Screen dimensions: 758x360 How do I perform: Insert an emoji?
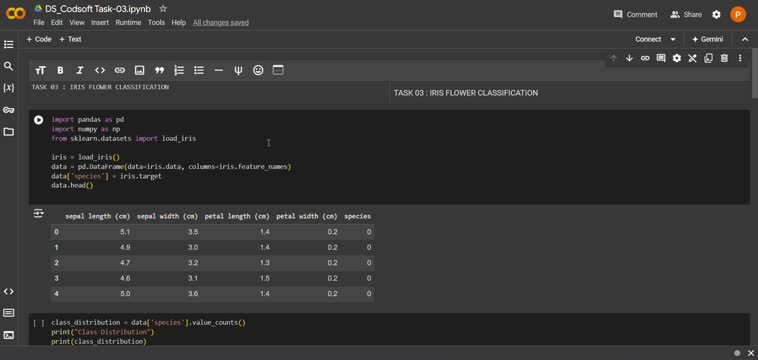point(258,71)
